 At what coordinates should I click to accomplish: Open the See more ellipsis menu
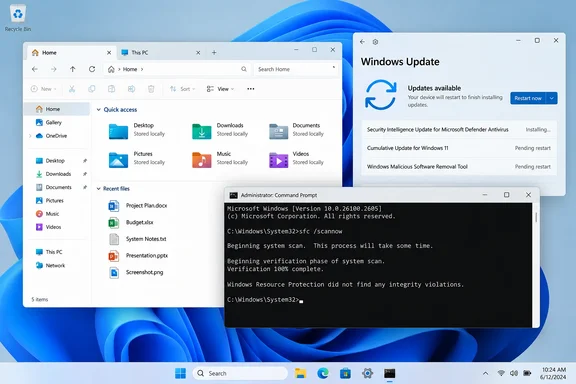pos(251,89)
